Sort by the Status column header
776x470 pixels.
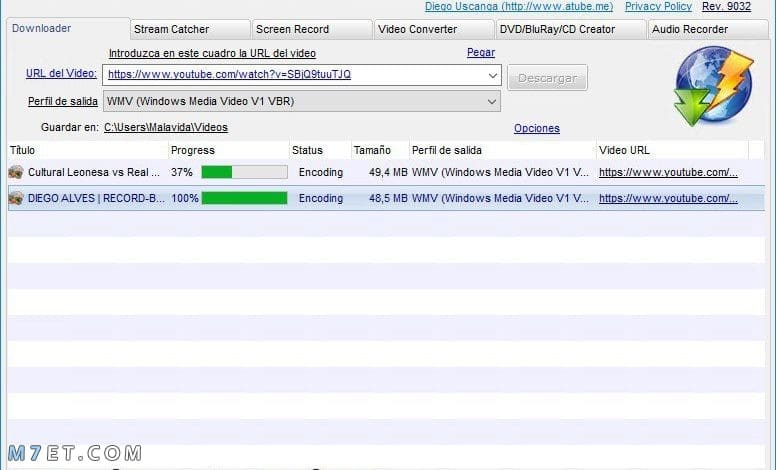320,150
